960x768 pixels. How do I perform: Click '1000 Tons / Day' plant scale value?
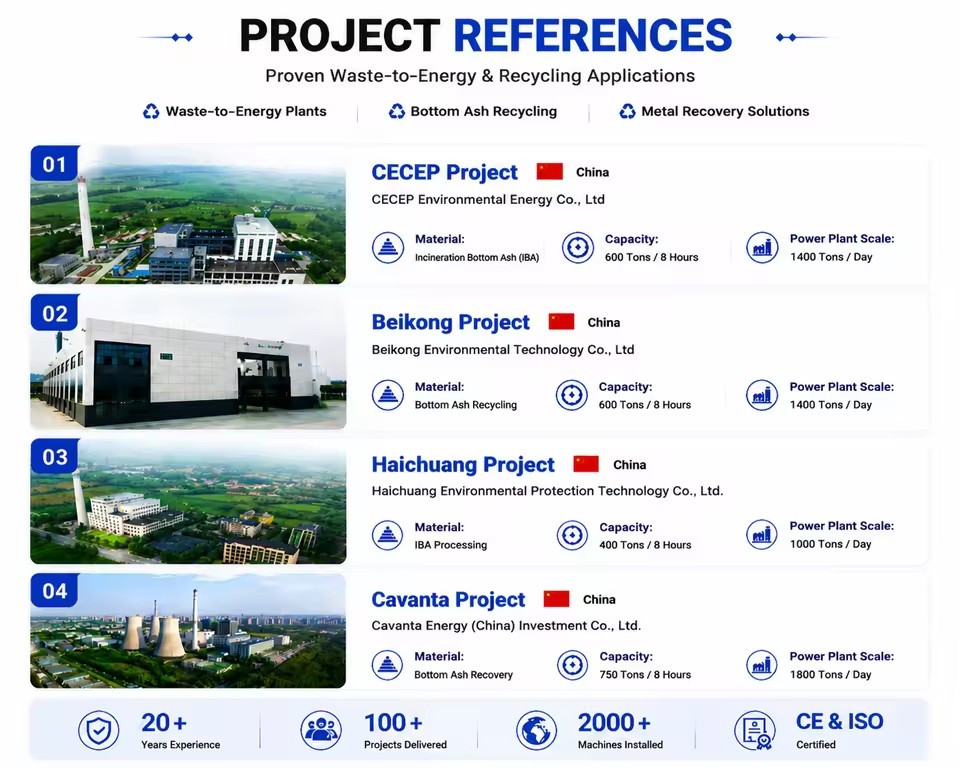831,544
